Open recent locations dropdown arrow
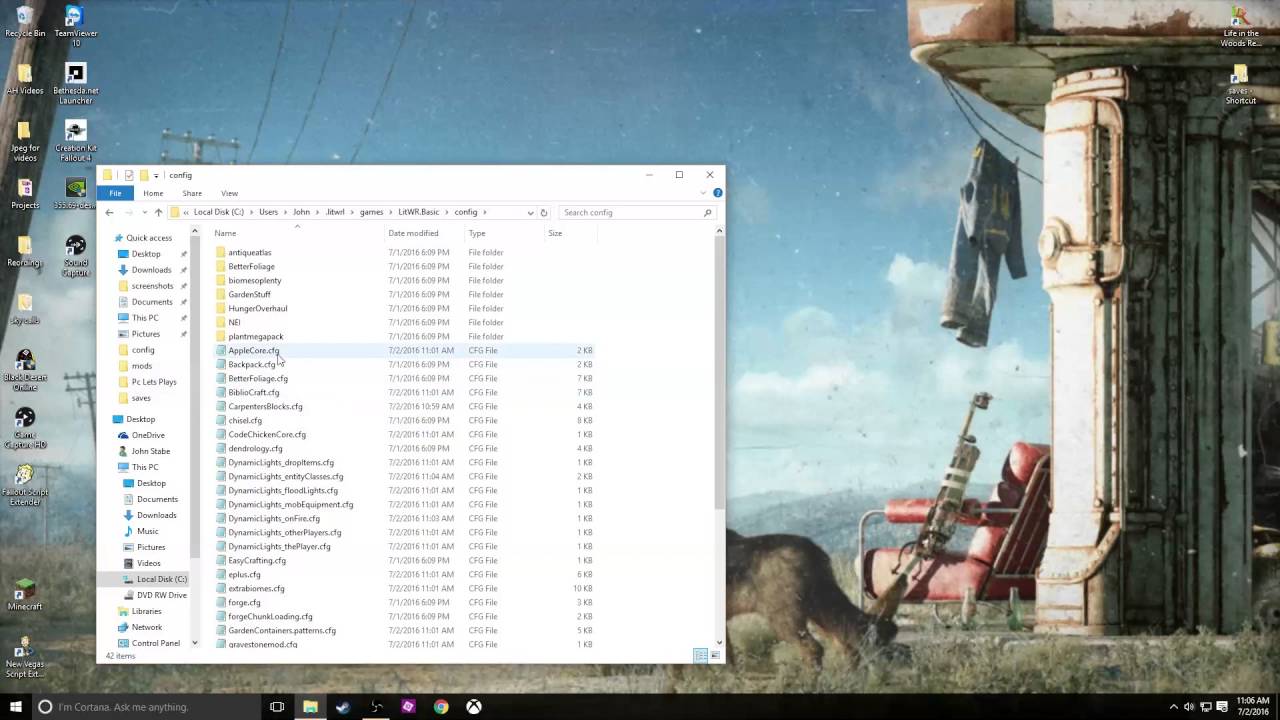Viewport: 1280px width, 720px height. coord(145,212)
